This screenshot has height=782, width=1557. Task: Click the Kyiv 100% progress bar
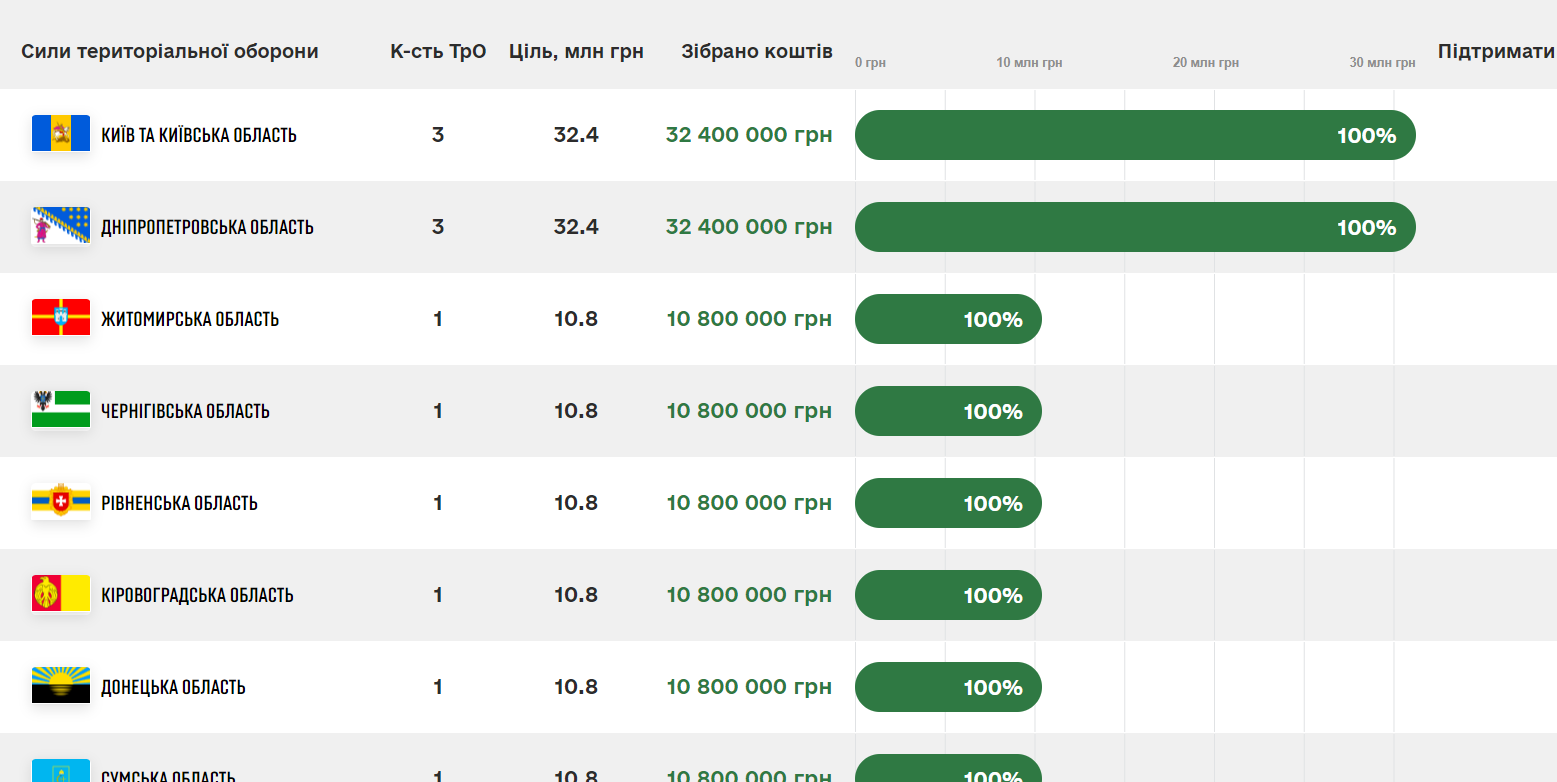1135,135
